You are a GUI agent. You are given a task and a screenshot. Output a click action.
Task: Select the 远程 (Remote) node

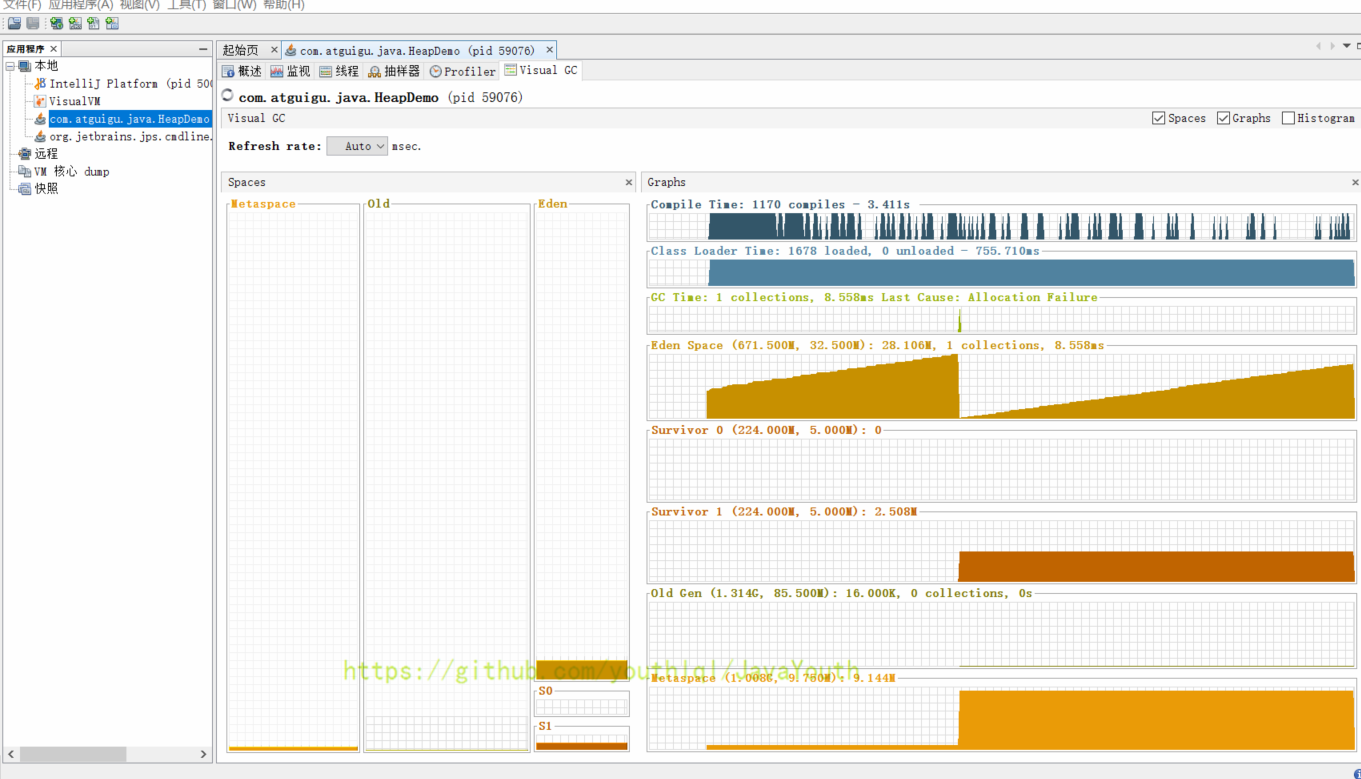click(x=46, y=154)
